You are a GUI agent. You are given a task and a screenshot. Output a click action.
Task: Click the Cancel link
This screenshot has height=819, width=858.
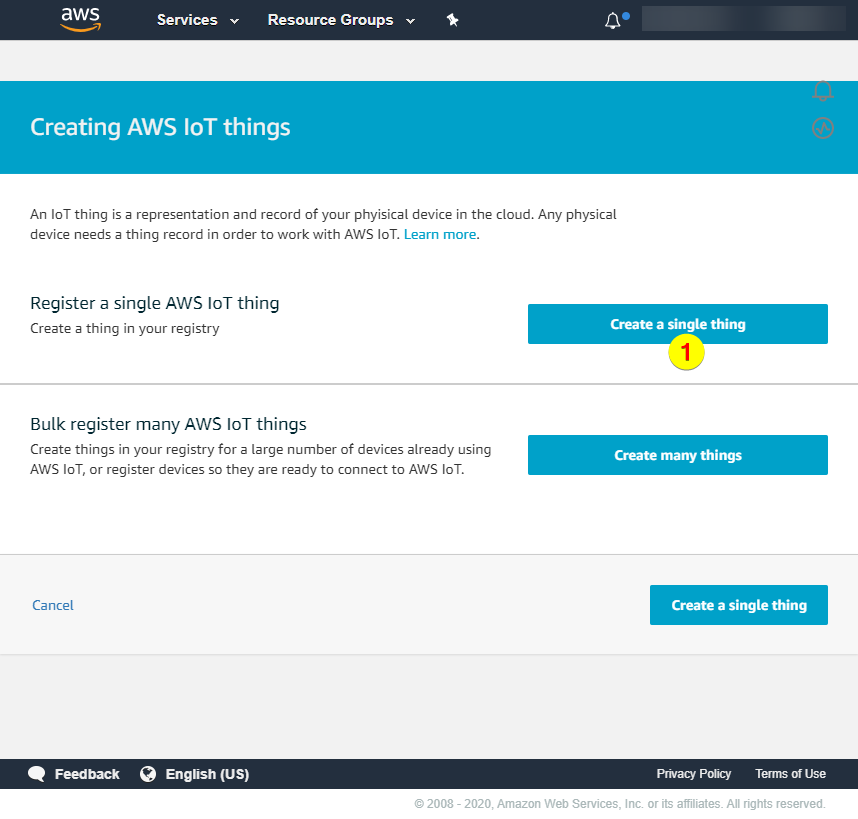(53, 605)
